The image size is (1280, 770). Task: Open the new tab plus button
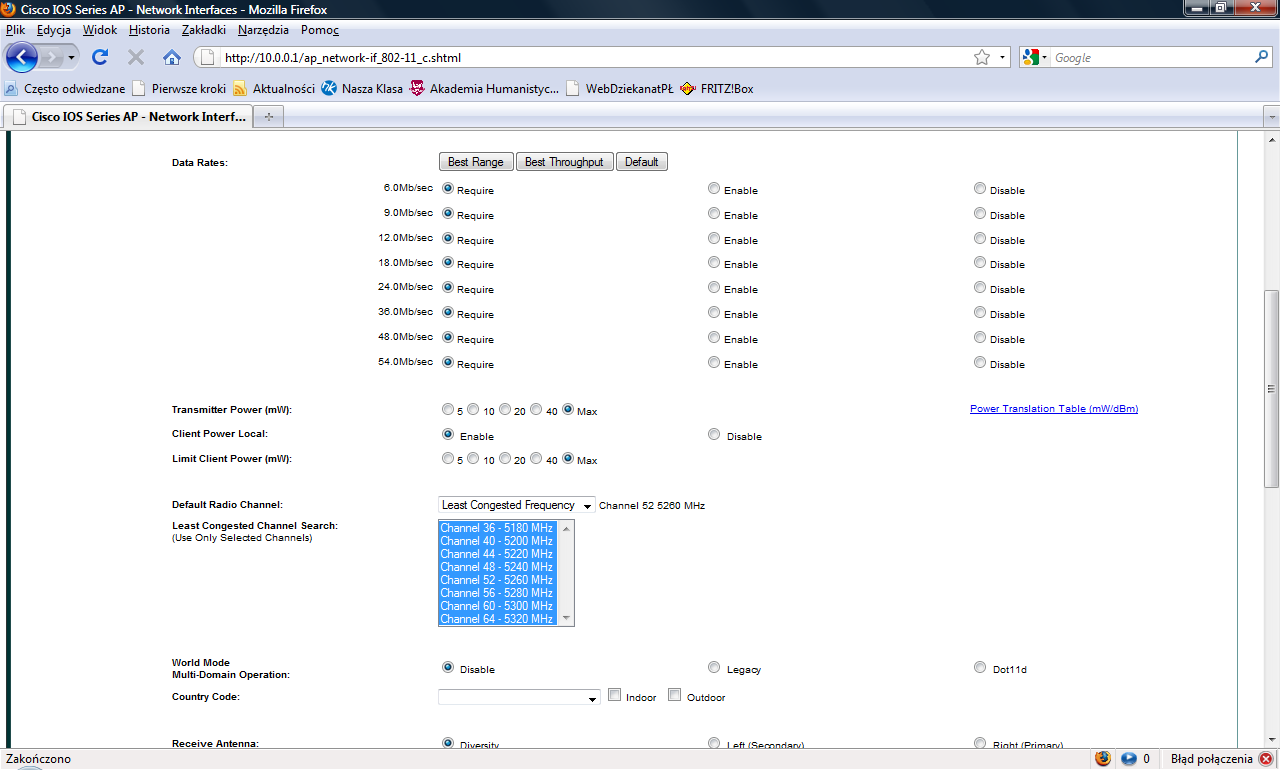[x=268, y=117]
